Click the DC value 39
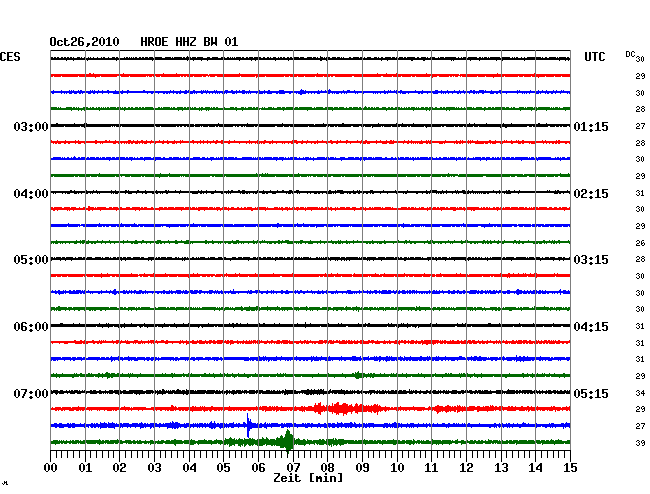 [640, 443]
